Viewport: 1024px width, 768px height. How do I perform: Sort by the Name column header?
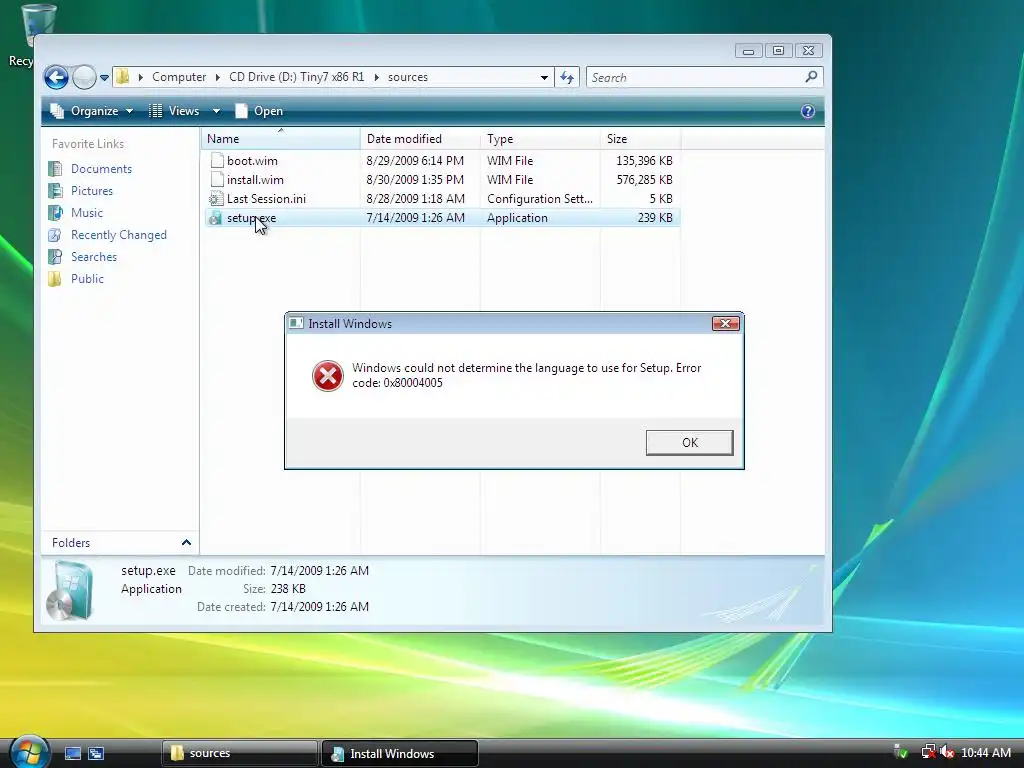(x=280, y=138)
